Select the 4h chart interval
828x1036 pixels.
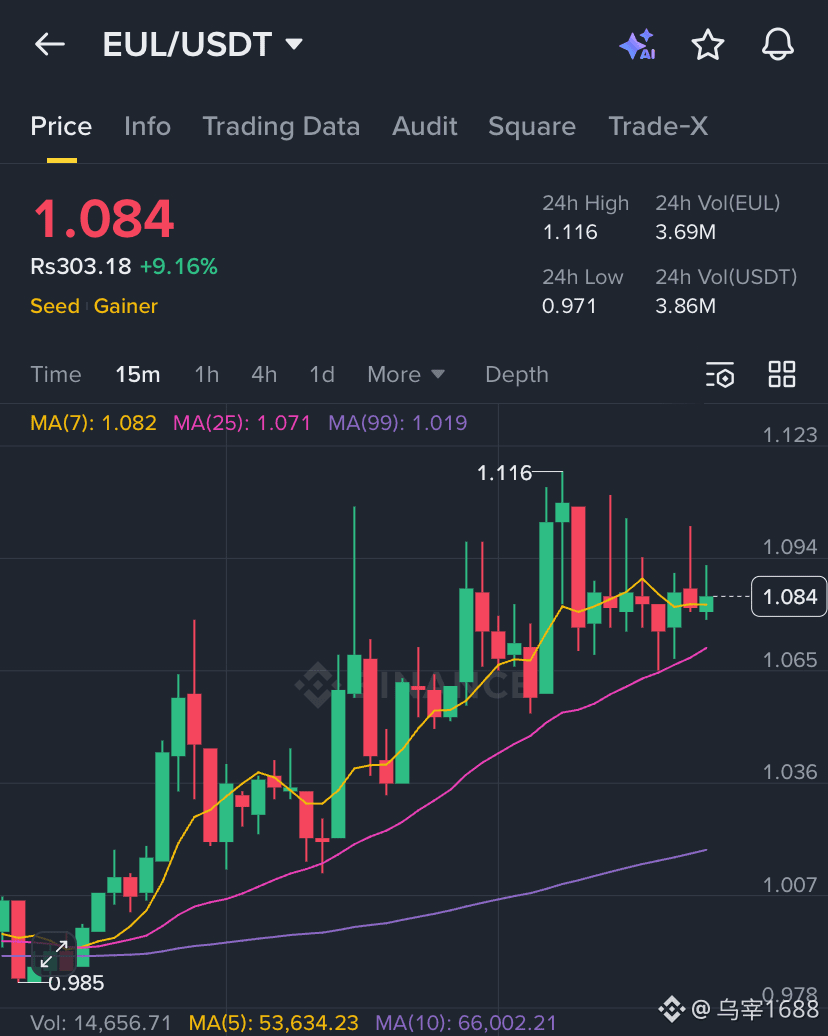[x=264, y=375]
